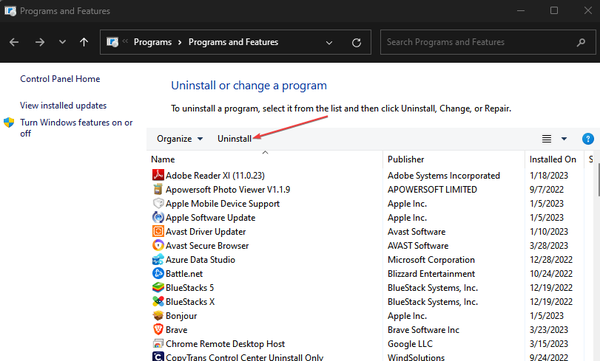This screenshot has height=361, width=600.
Task: Expand the address bar history chevron
Action: click(329, 42)
